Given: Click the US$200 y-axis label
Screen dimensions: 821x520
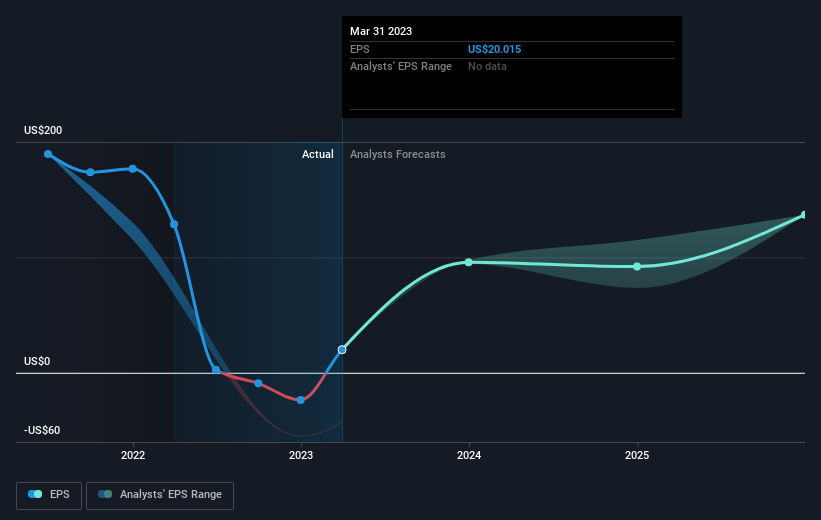Looking at the screenshot, I should click(x=43, y=130).
